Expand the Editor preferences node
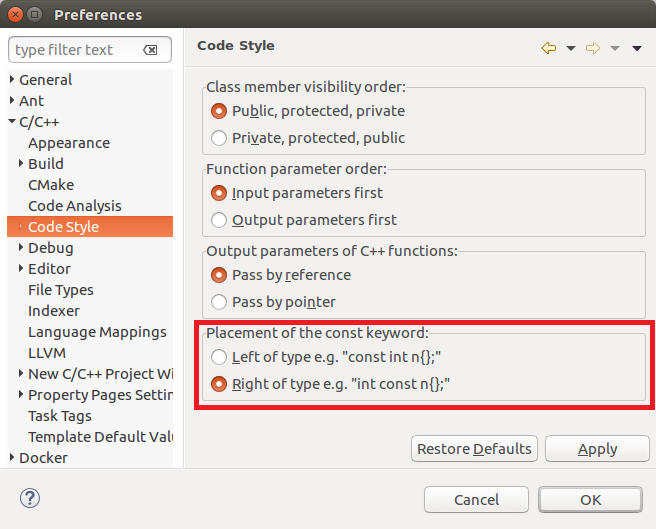The height and width of the screenshot is (529, 656). click(x=21, y=269)
